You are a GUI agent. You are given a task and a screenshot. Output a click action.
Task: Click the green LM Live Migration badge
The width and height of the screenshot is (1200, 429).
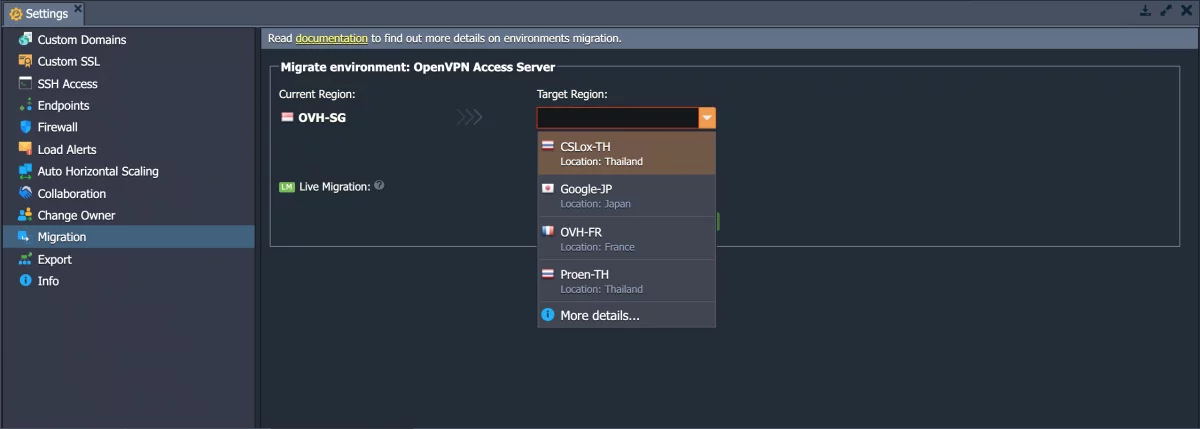pyautogui.click(x=287, y=187)
